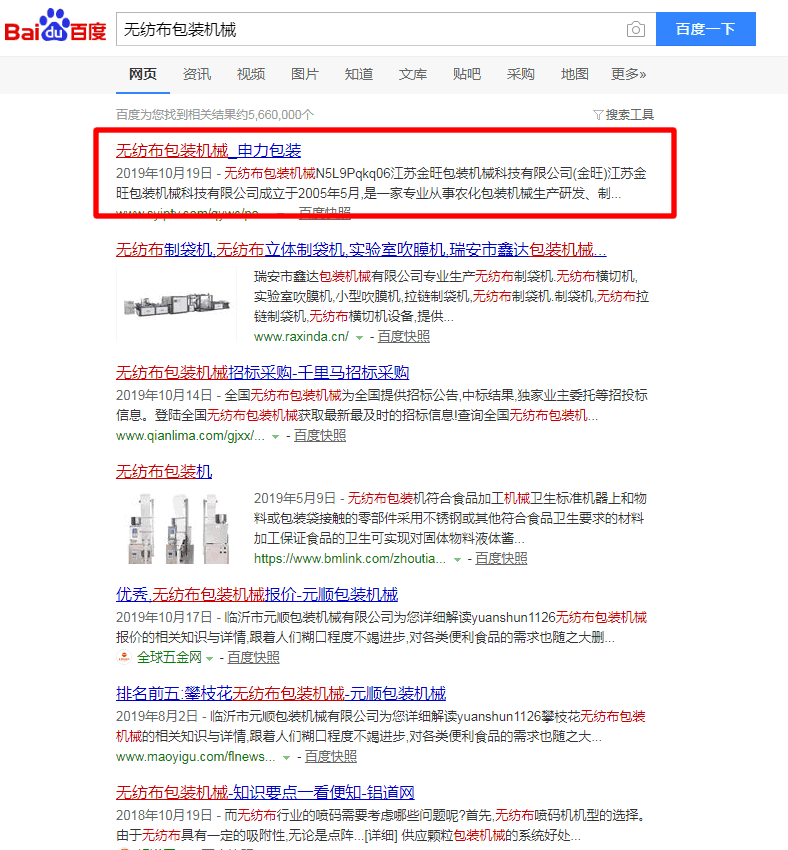This screenshot has height=850, width=788.
Task: Go to the 贴吧 tab
Action: (x=467, y=74)
